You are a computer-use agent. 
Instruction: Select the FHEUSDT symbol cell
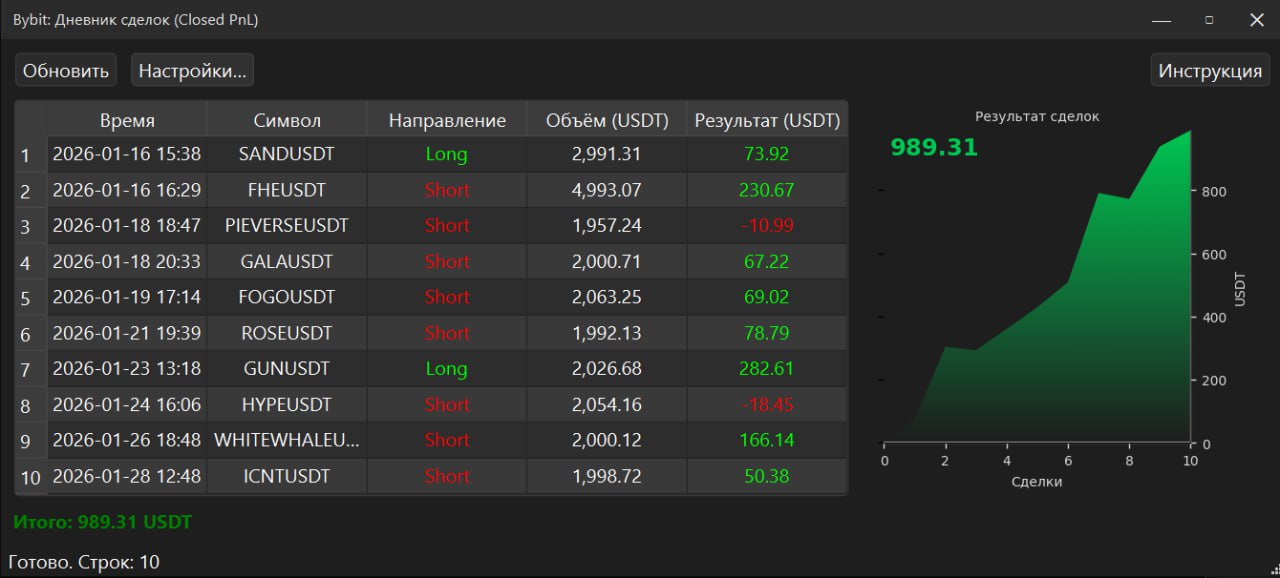coord(287,190)
